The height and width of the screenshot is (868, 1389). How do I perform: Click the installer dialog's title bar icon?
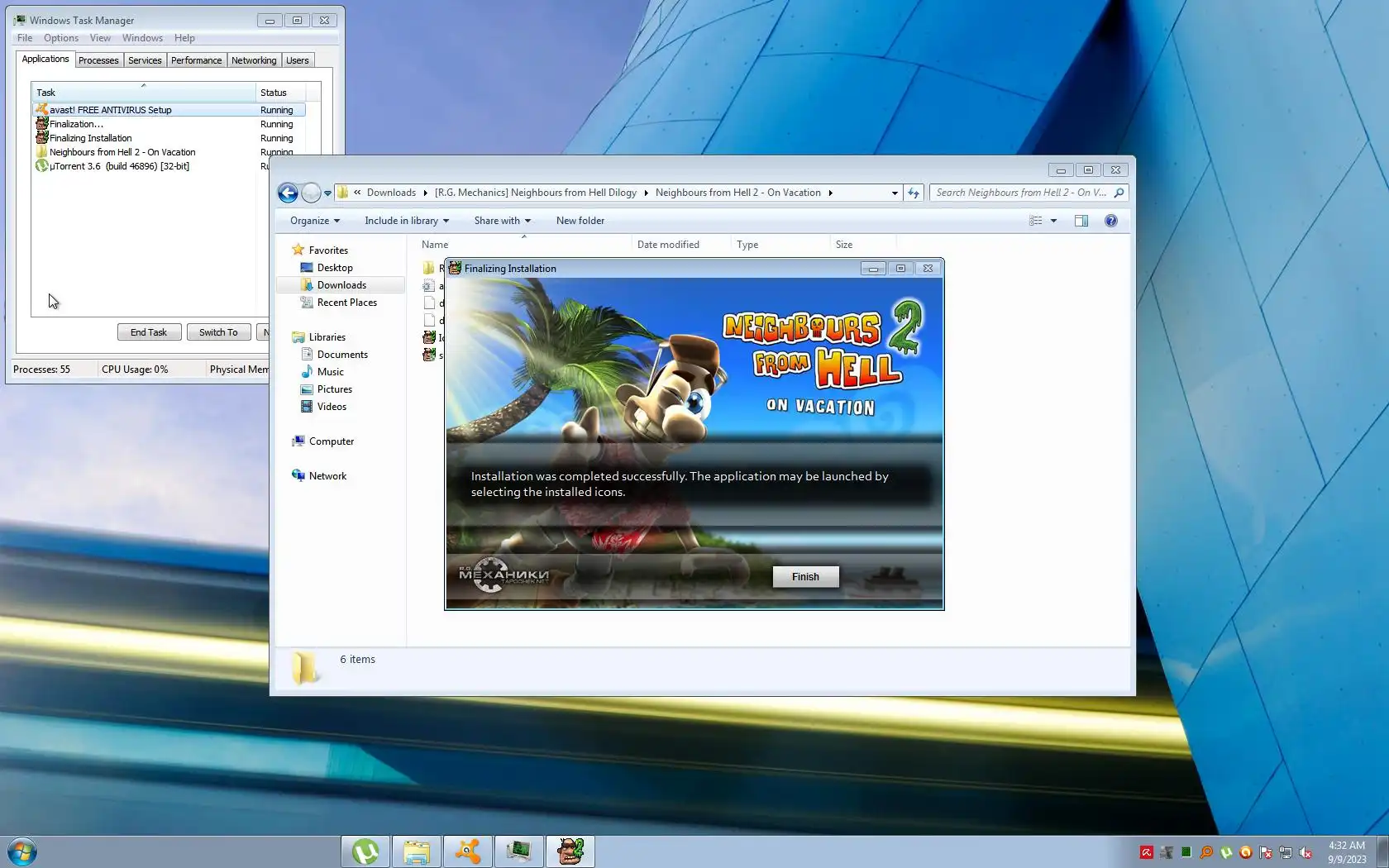(455, 268)
